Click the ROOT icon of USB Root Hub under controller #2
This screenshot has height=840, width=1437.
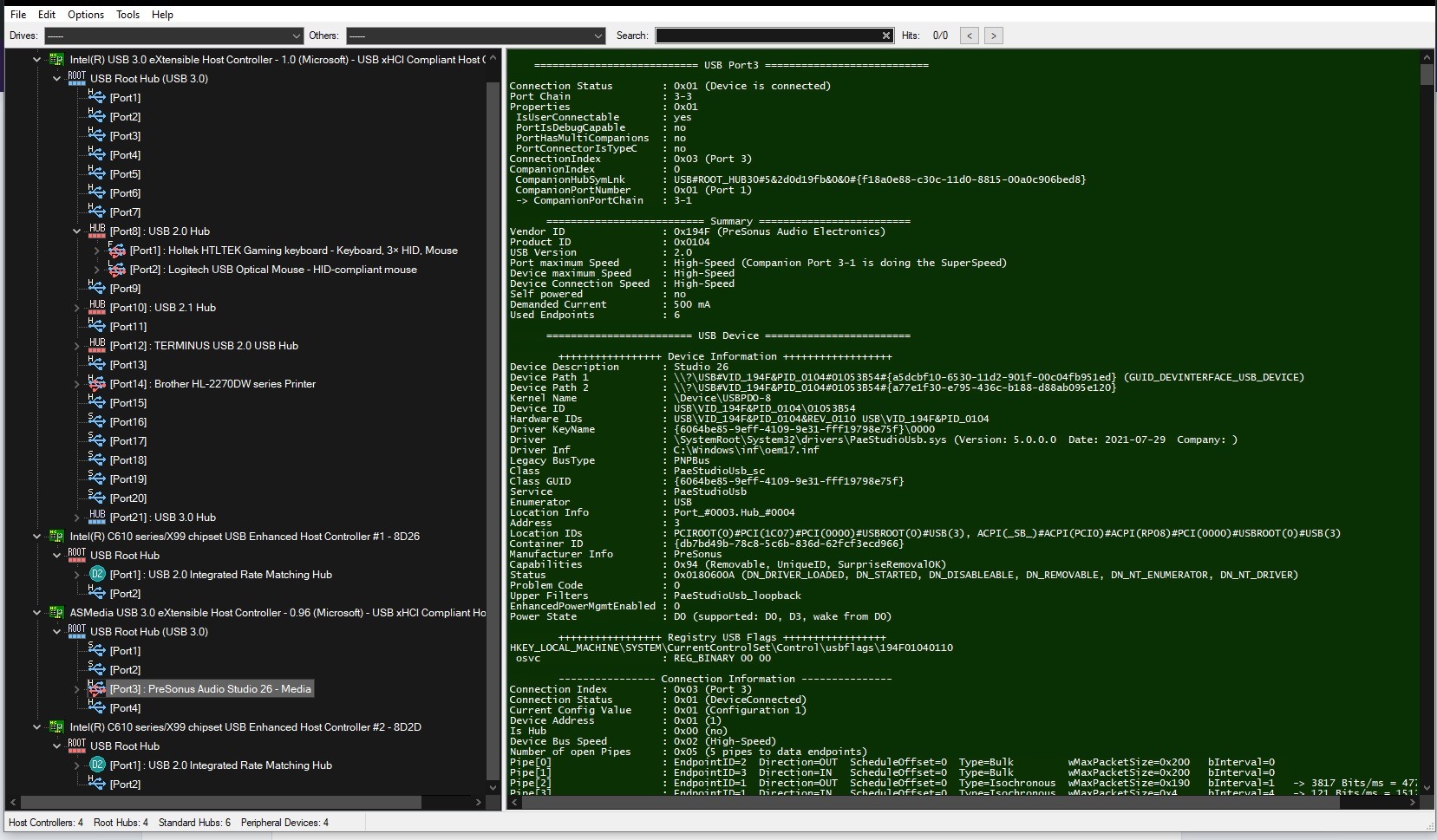pos(76,746)
